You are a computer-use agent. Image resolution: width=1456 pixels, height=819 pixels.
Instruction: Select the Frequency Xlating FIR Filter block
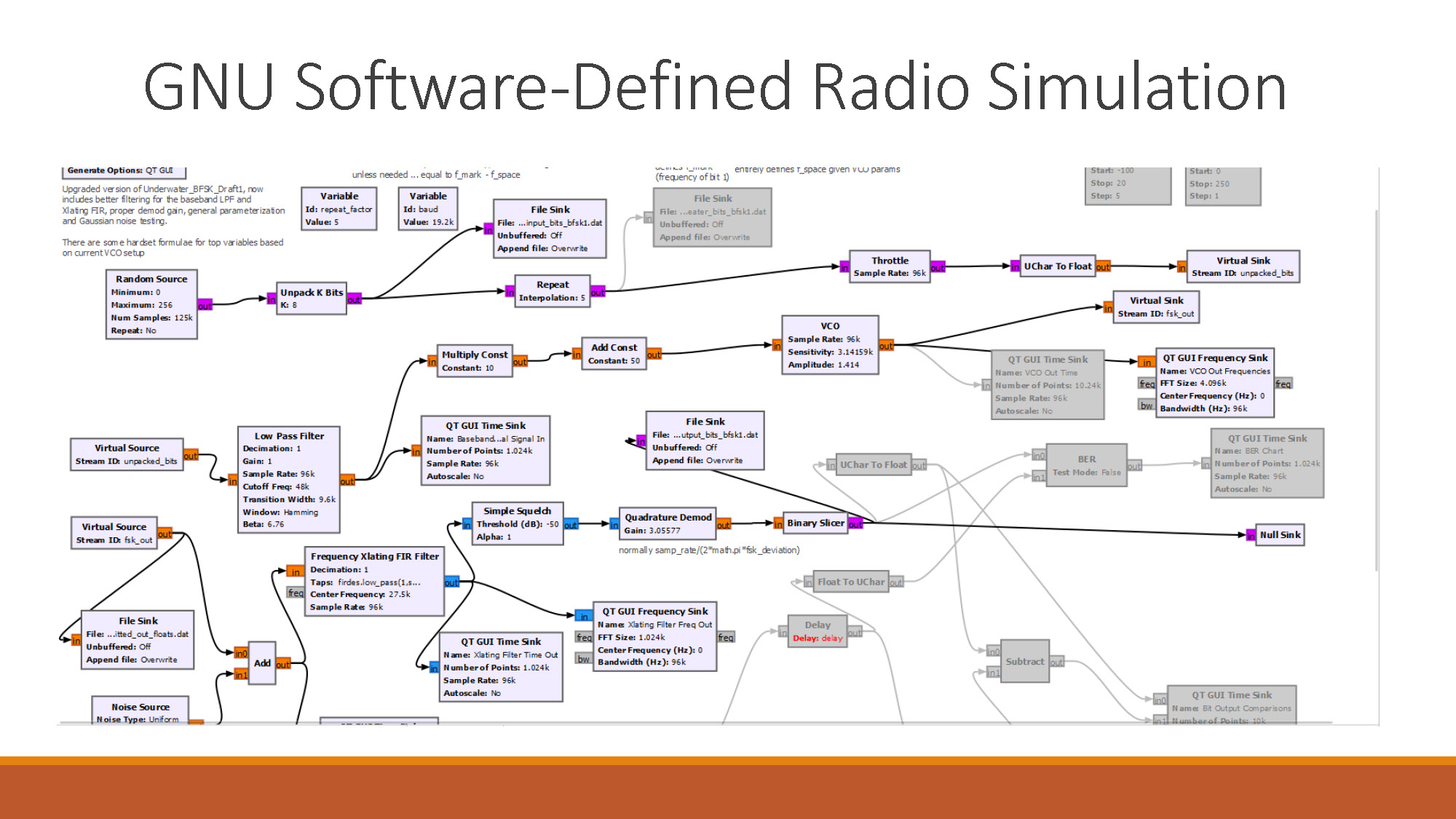pos(374,581)
